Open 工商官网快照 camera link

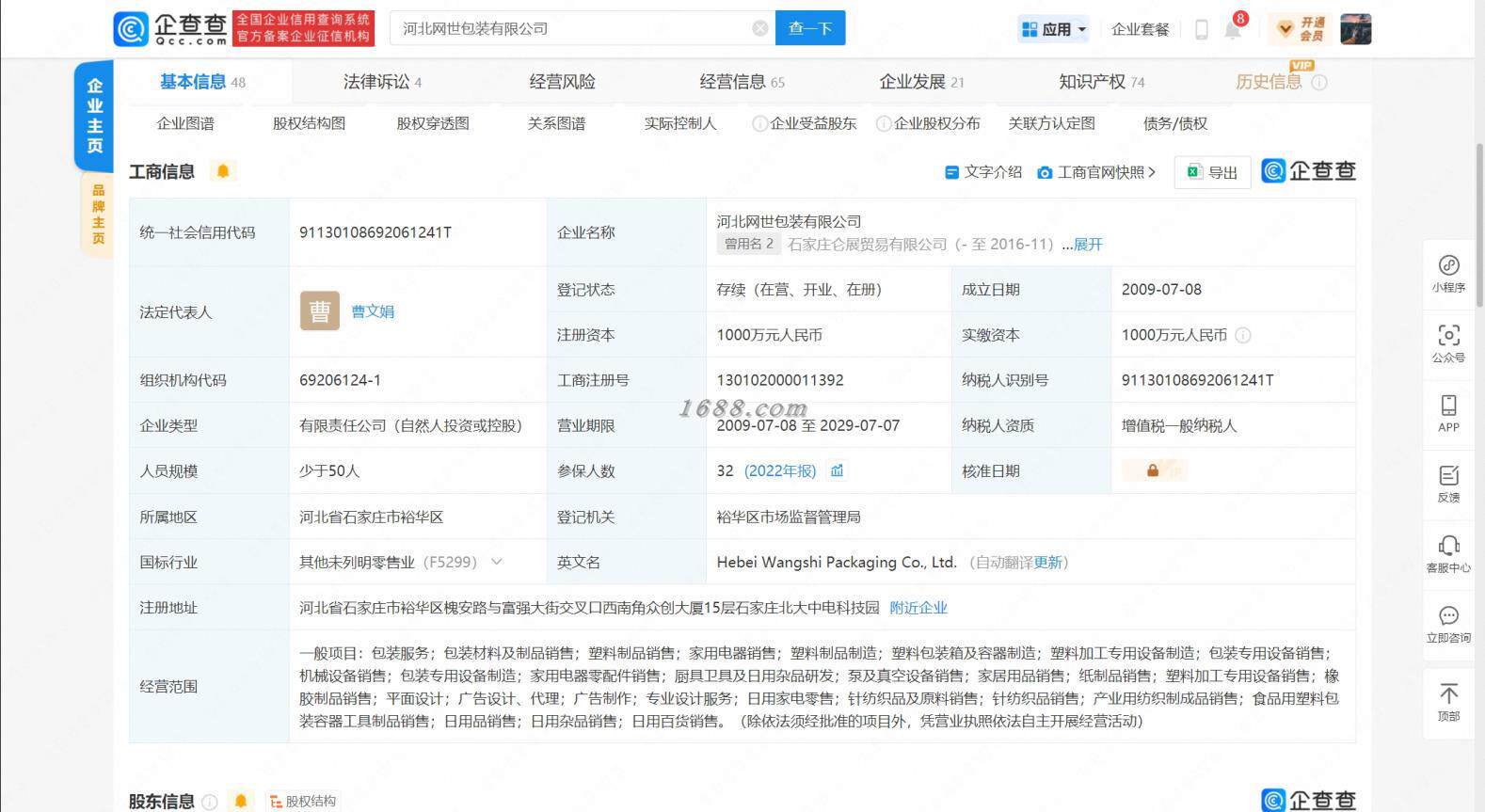1096,172
